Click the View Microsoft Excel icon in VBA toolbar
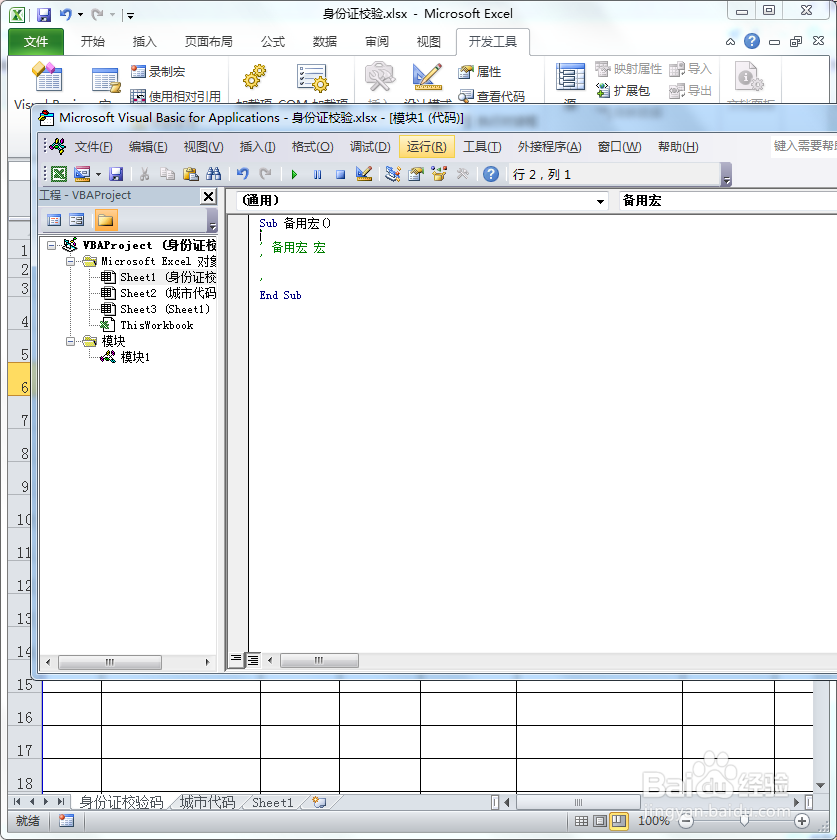This screenshot has height=840, width=837. [x=59, y=174]
